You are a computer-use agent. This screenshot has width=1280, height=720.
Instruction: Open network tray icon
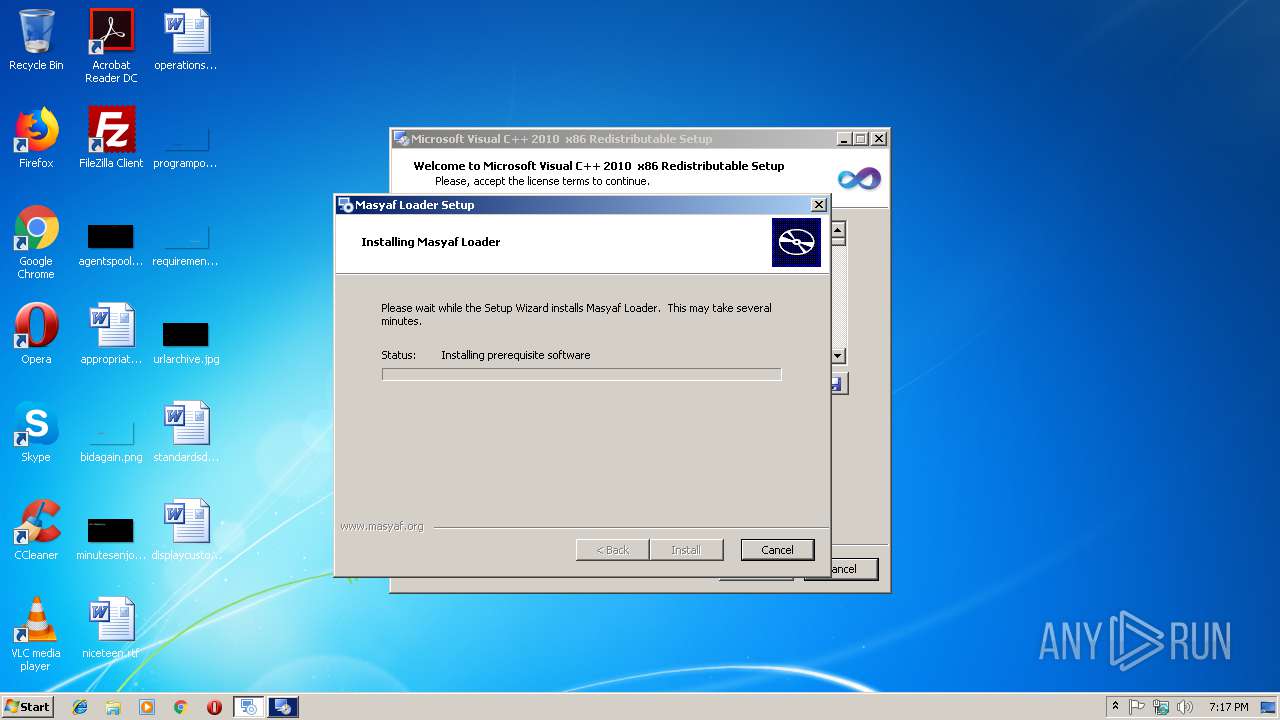pyautogui.click(x=1161, y=707)
